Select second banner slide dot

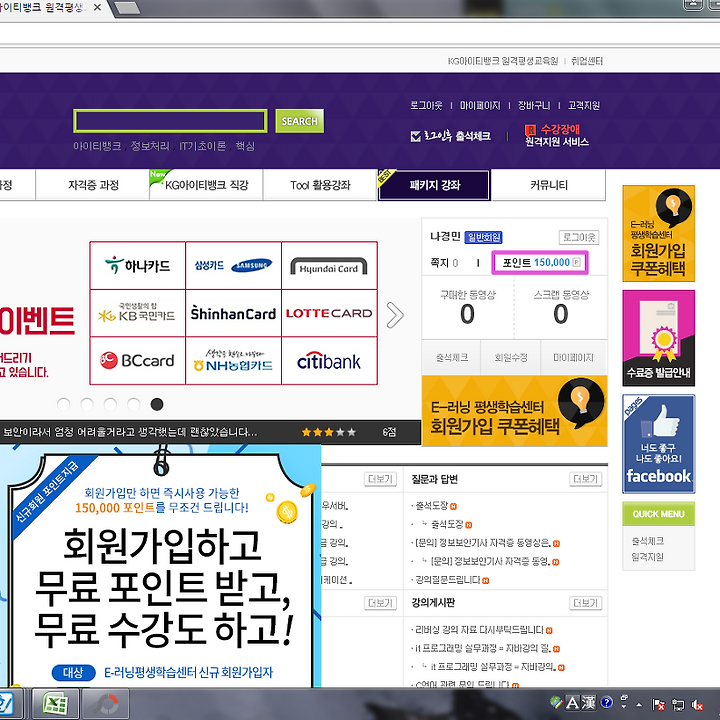pyautogui.click(x=87, y=404)
